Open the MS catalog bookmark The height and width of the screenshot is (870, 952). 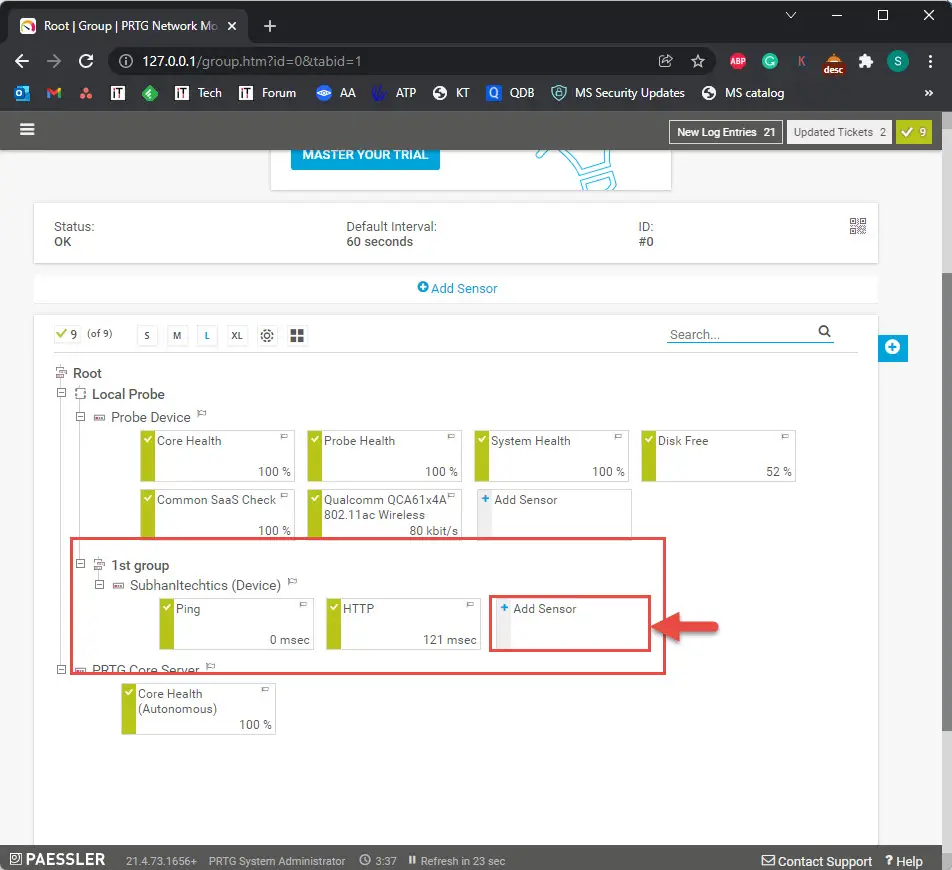pos(743,93)
